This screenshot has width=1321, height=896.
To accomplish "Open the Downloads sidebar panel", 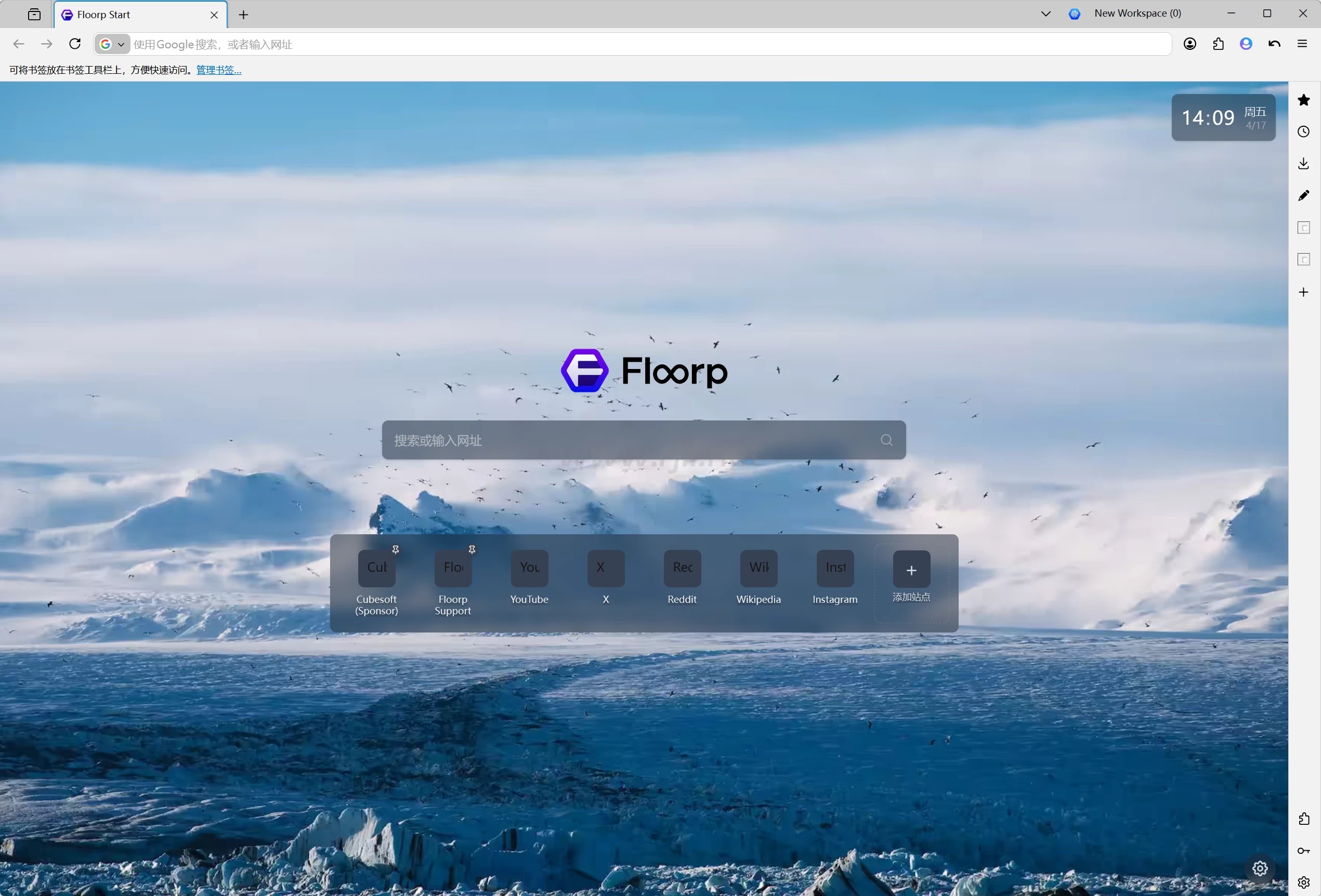I will pyautogui.click(x=1303, y=164).
